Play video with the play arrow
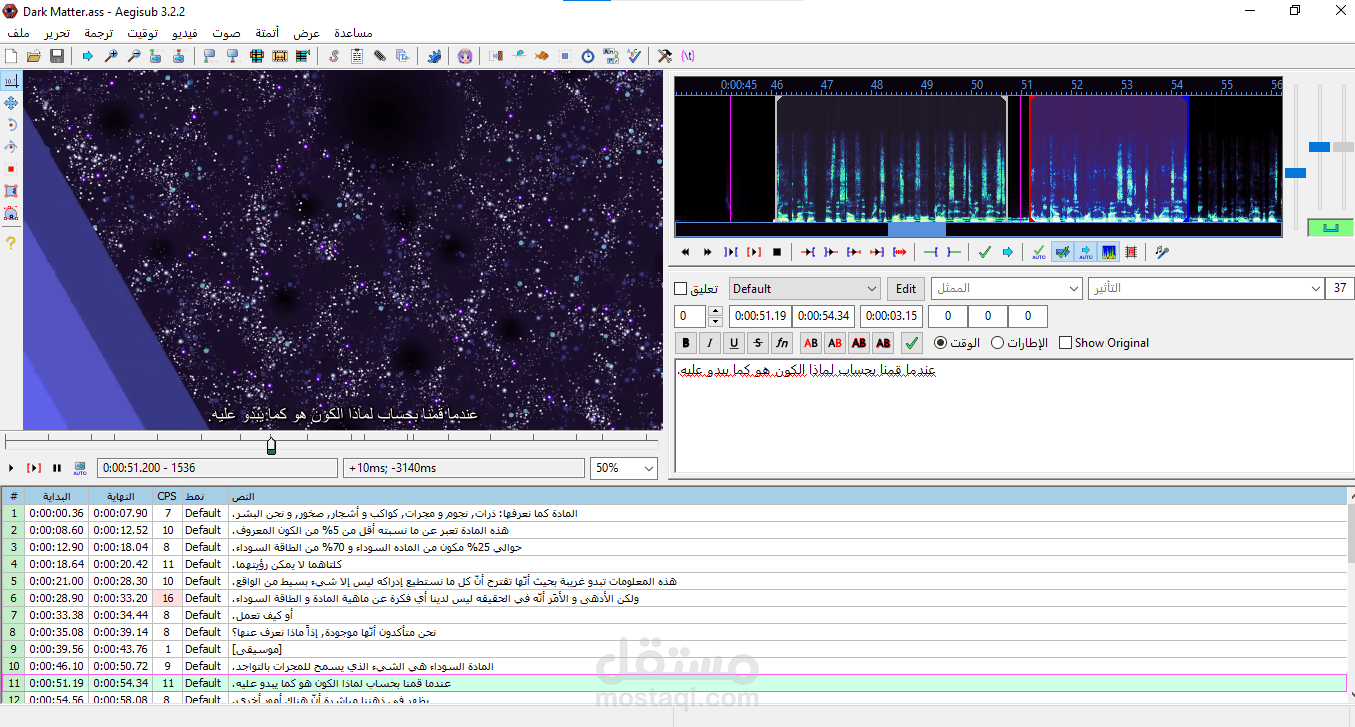Viewport: 1355px width, 727px height. 11,467
